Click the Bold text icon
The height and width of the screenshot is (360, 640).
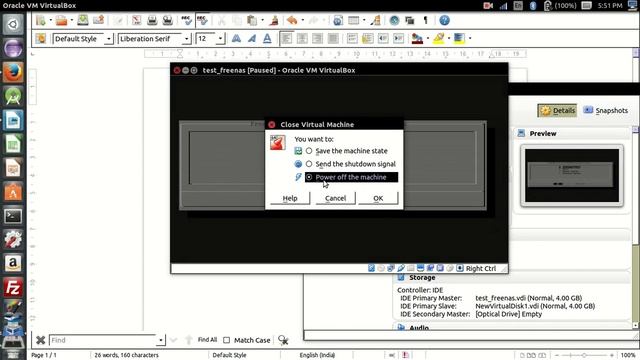[236, 39]
